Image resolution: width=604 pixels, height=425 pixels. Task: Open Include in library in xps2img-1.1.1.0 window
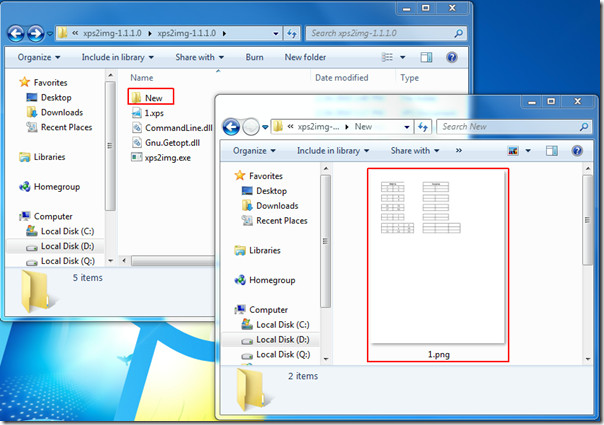pyautogui.click(x=117, y=57)
